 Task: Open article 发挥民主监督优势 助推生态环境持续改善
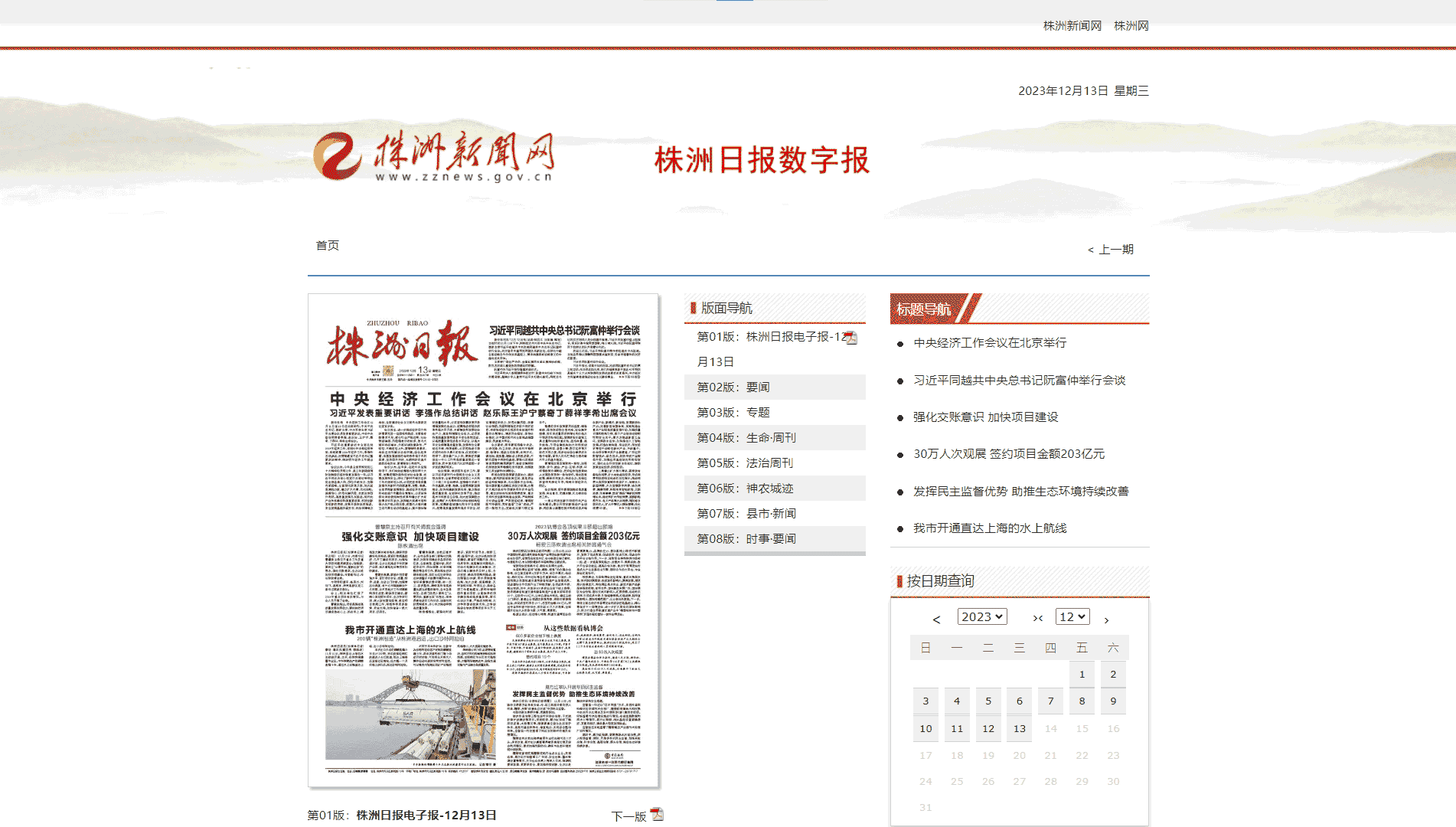coord(1021,492)
